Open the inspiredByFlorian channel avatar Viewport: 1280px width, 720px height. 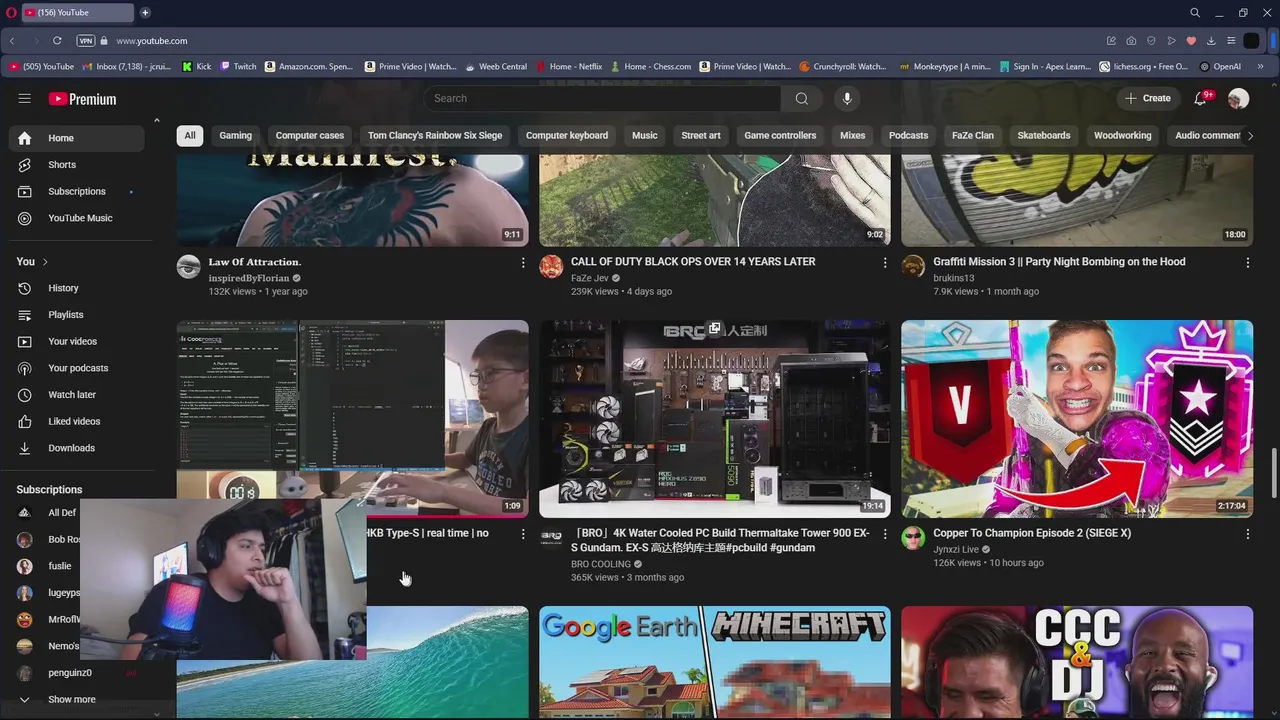click(x=188, y=266)
